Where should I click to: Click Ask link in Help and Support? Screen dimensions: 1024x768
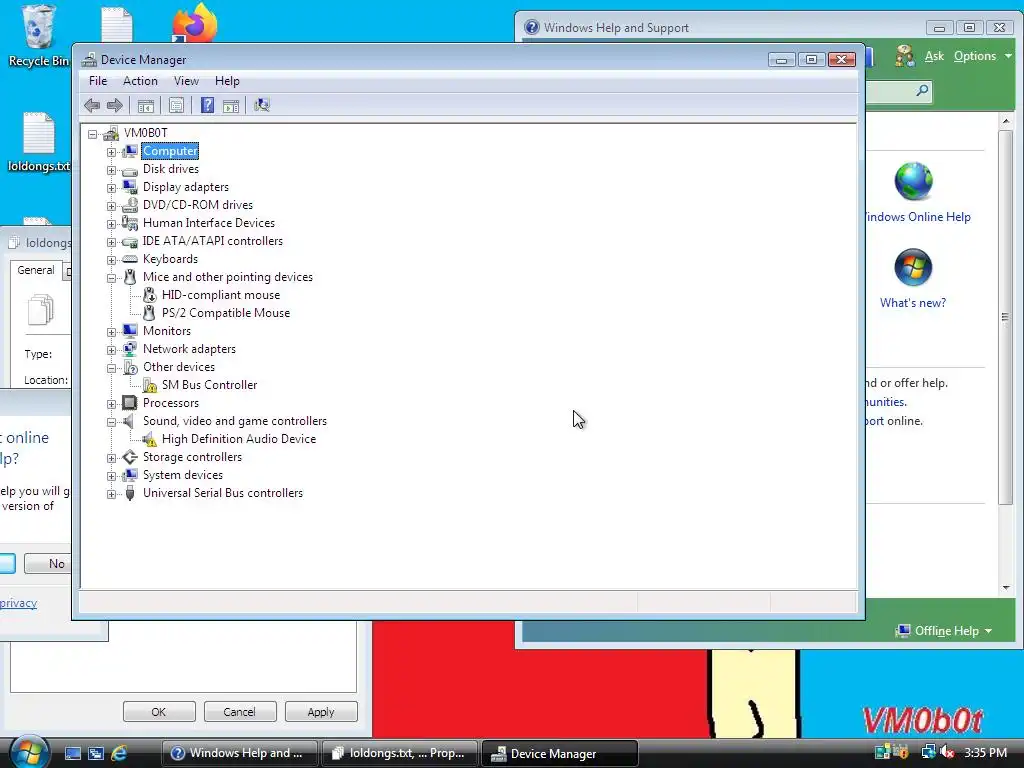(935, 56)
